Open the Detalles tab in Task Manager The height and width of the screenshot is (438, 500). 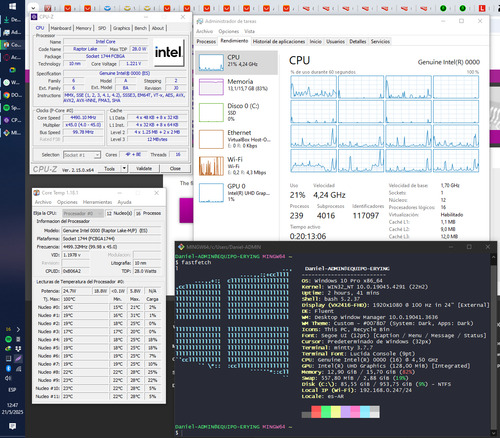358,41
